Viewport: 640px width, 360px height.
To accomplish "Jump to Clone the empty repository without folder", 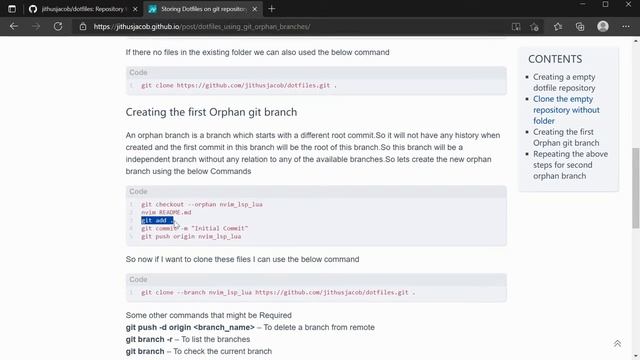I will pyautogui.click(x=566, y=110).
